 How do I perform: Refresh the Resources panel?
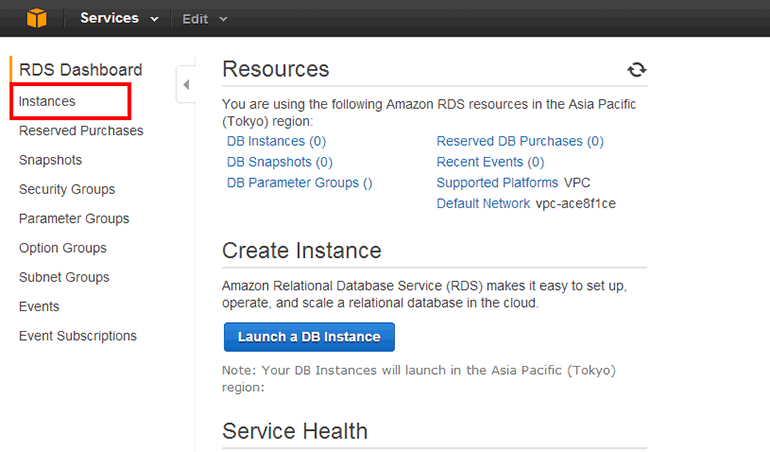click(636, 69)
